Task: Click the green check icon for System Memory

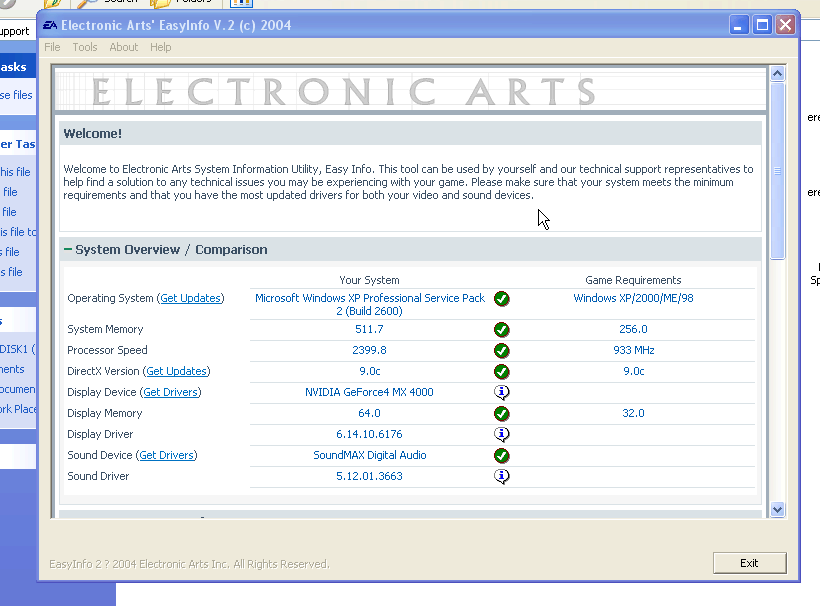Action: [x=502, y=329]
